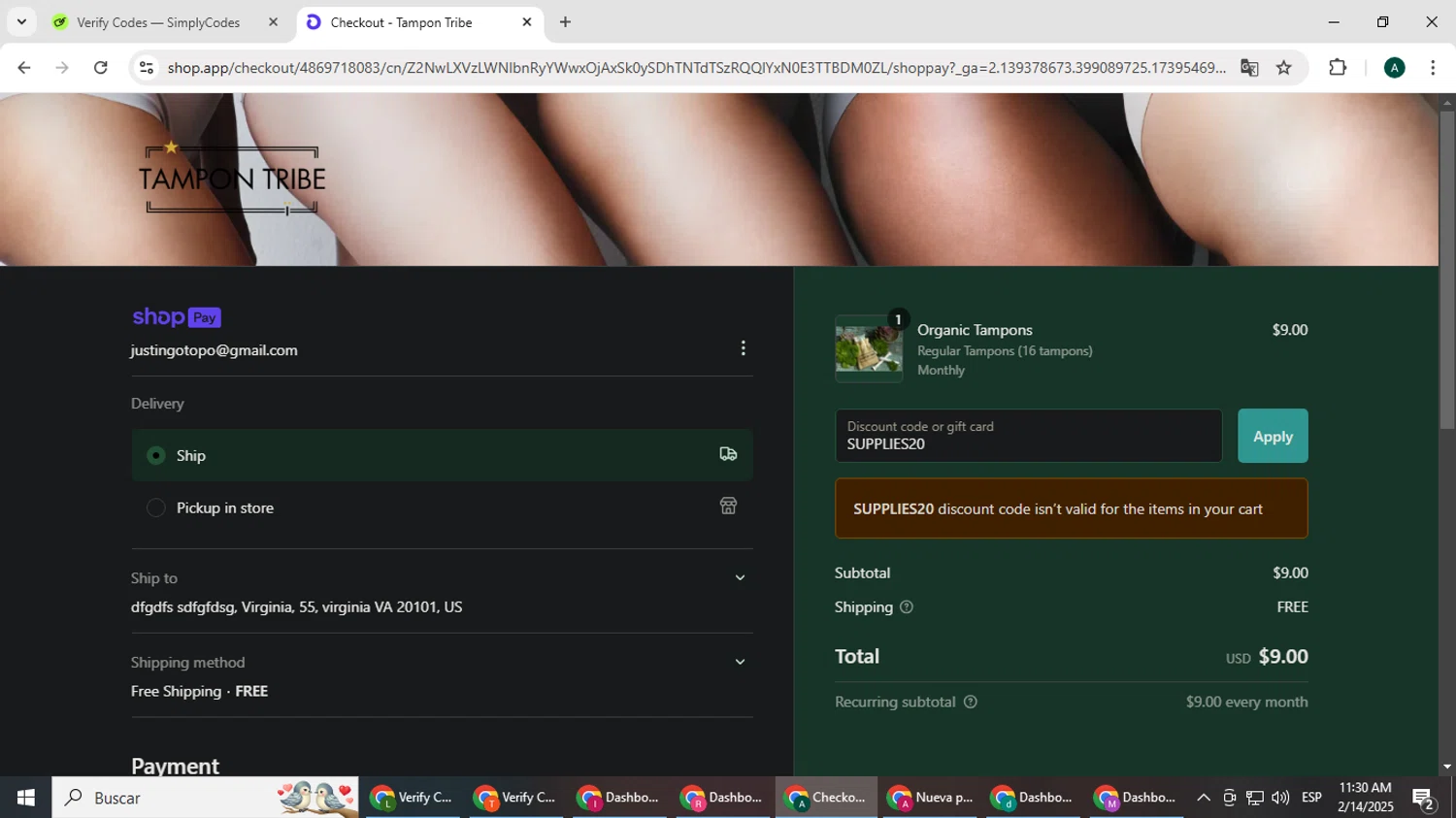The width and height of the screenshot is (1456, 818).
Task: Open the Windows Start menu
Action: [x=25, y=798]
